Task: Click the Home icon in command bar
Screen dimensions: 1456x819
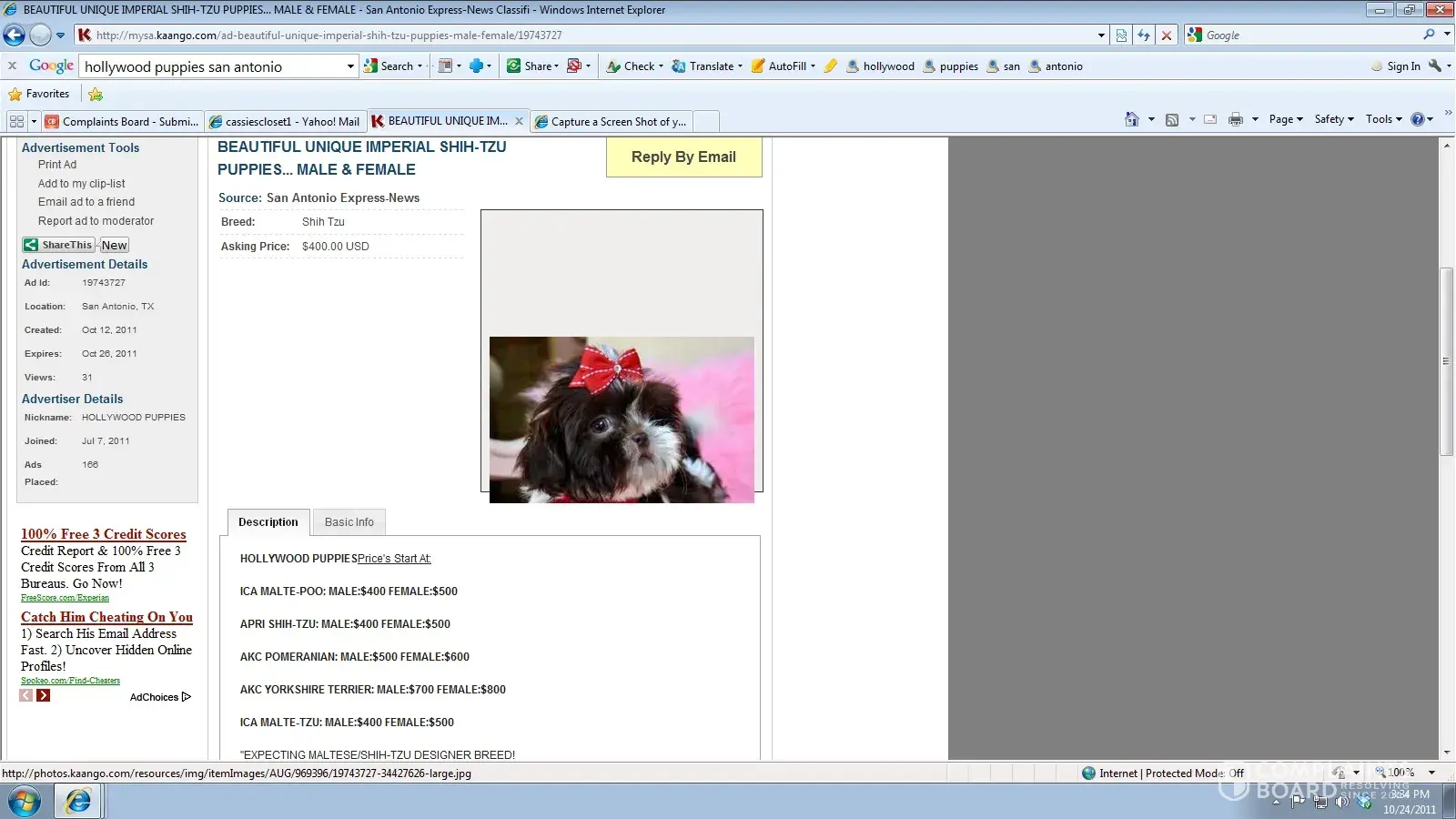Action: (1131, 119)
